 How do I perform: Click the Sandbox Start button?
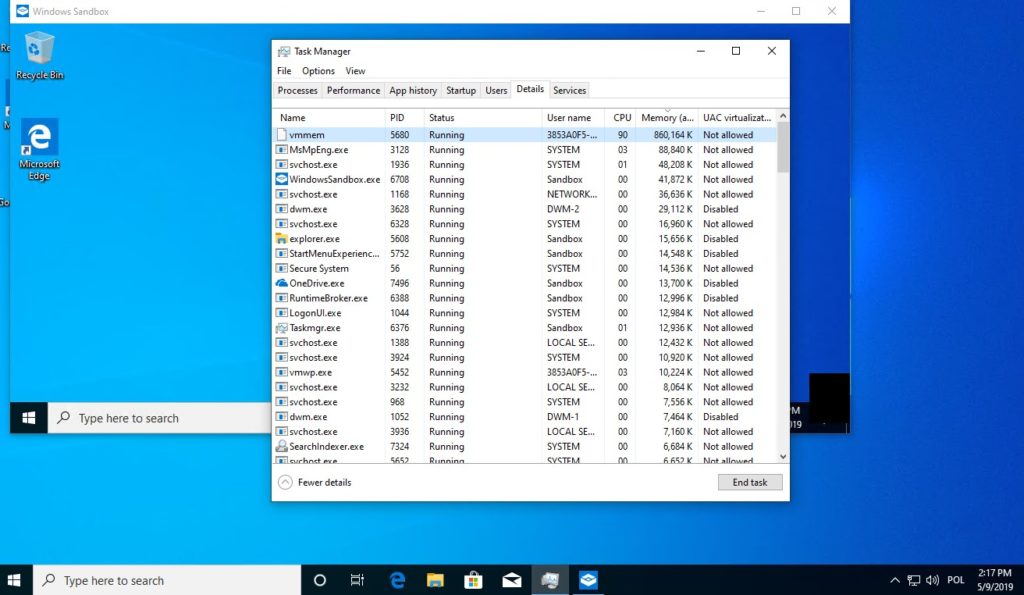pos(29,418)
